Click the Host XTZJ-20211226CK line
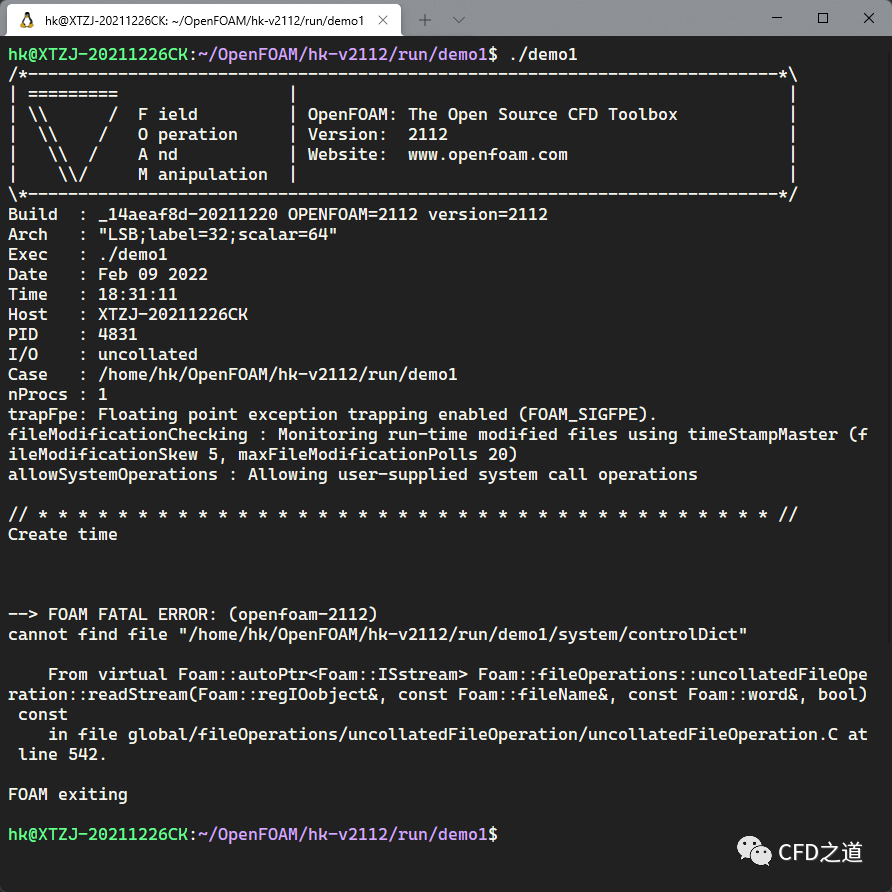Image resolution: width=892 pixels, height=892 pixels. click(x=128, y=315)
